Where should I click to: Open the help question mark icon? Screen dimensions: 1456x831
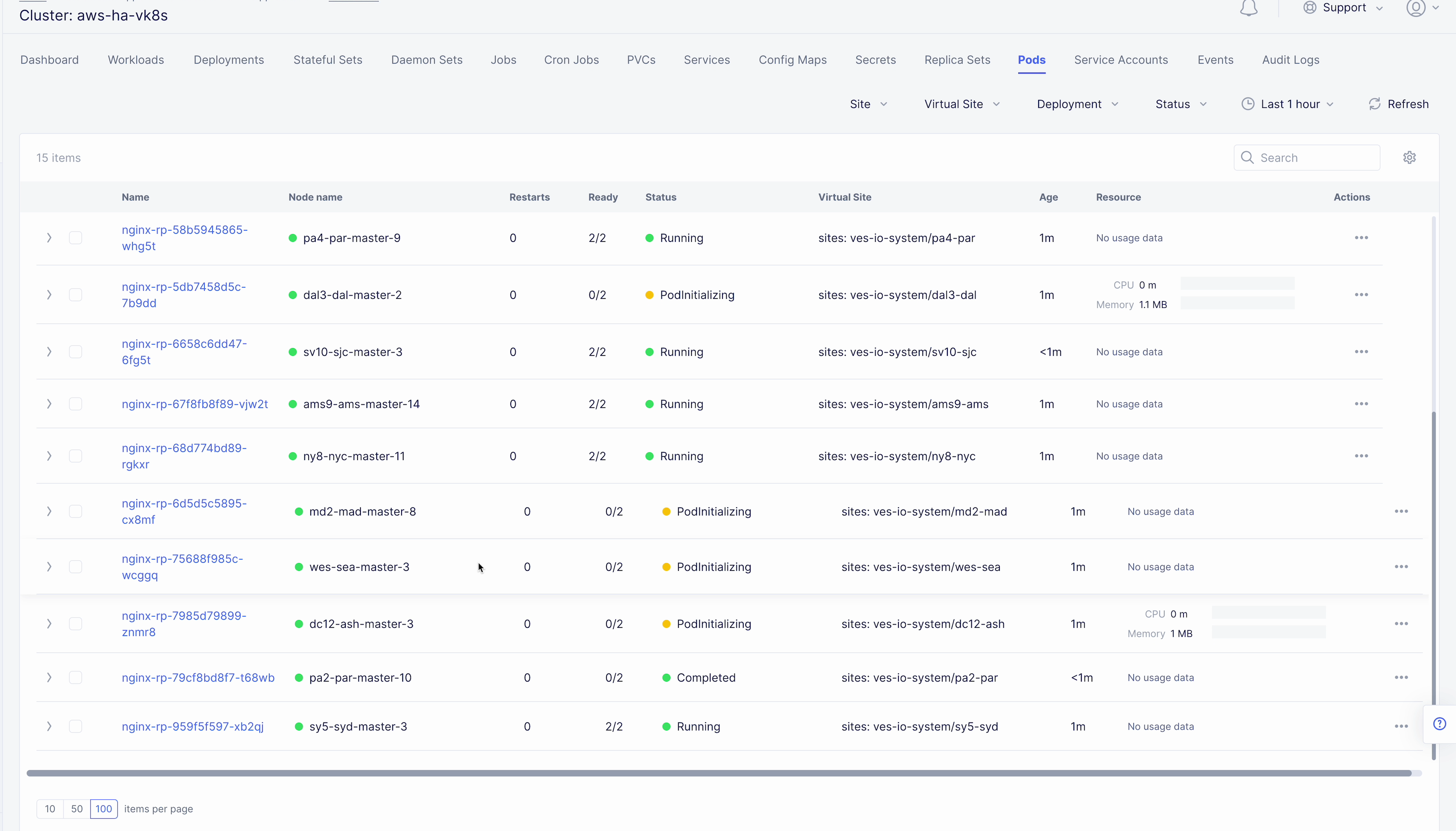click(x=1439, y=724)
